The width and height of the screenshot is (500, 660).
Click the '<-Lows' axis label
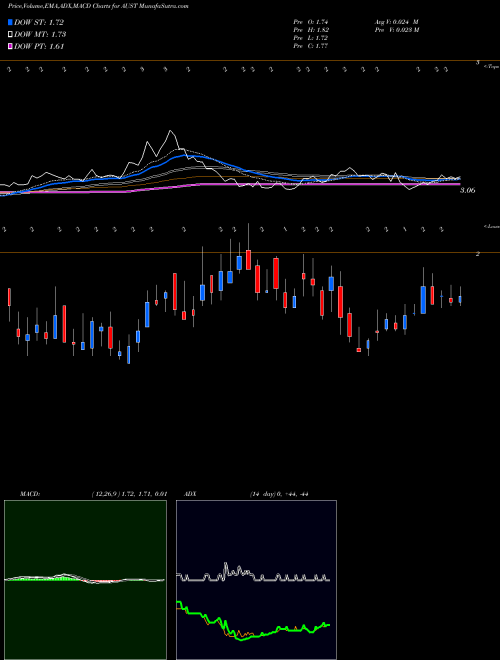[x=491, y=226]
